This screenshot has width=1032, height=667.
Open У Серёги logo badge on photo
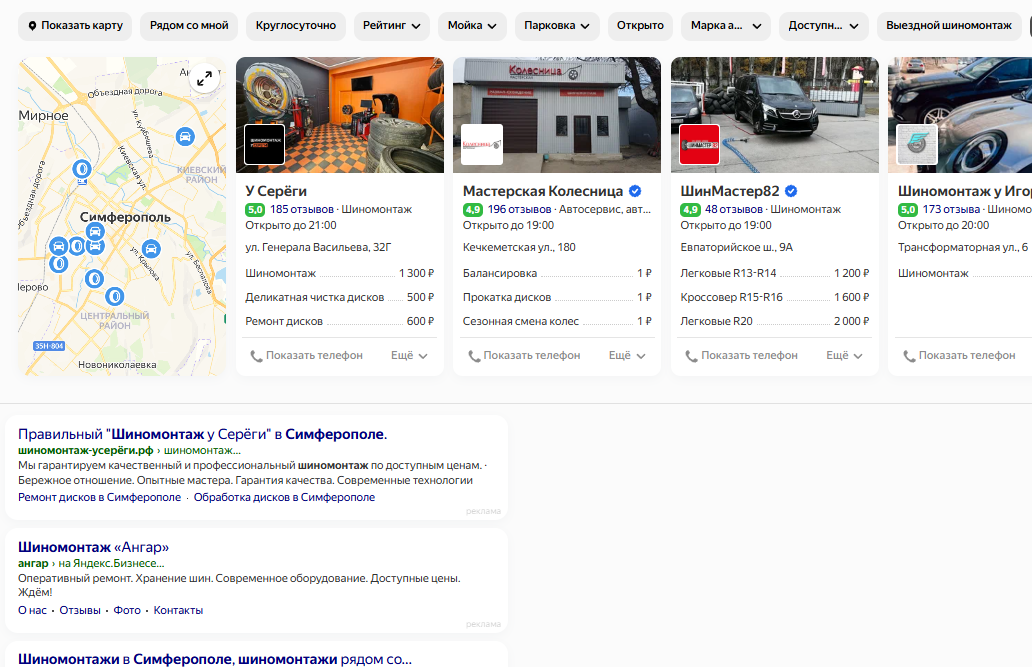tap(265, 144)
